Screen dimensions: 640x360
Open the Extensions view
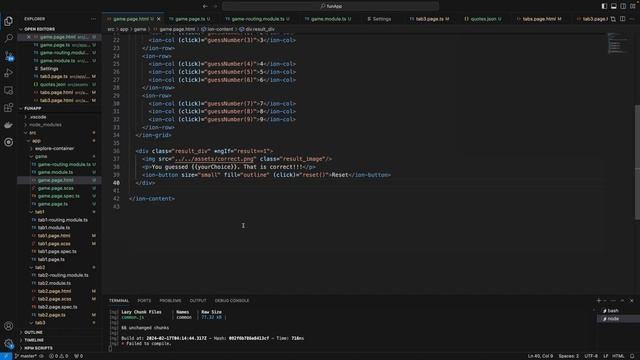click(x=9, y=107)
